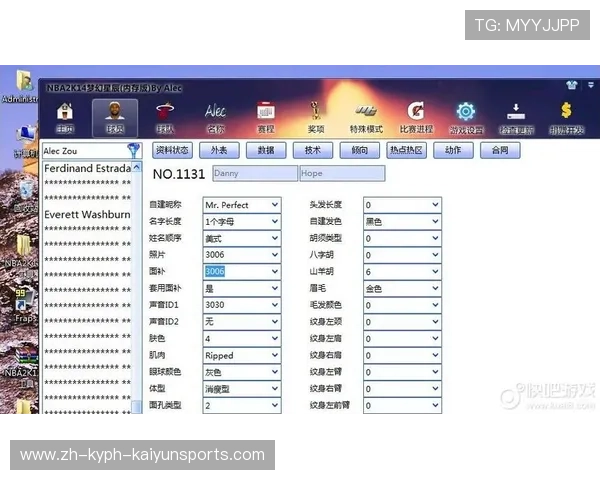Click the filter funnel icon beside search
The height and width of the screenshot is (480, 600).
(134, 150)
